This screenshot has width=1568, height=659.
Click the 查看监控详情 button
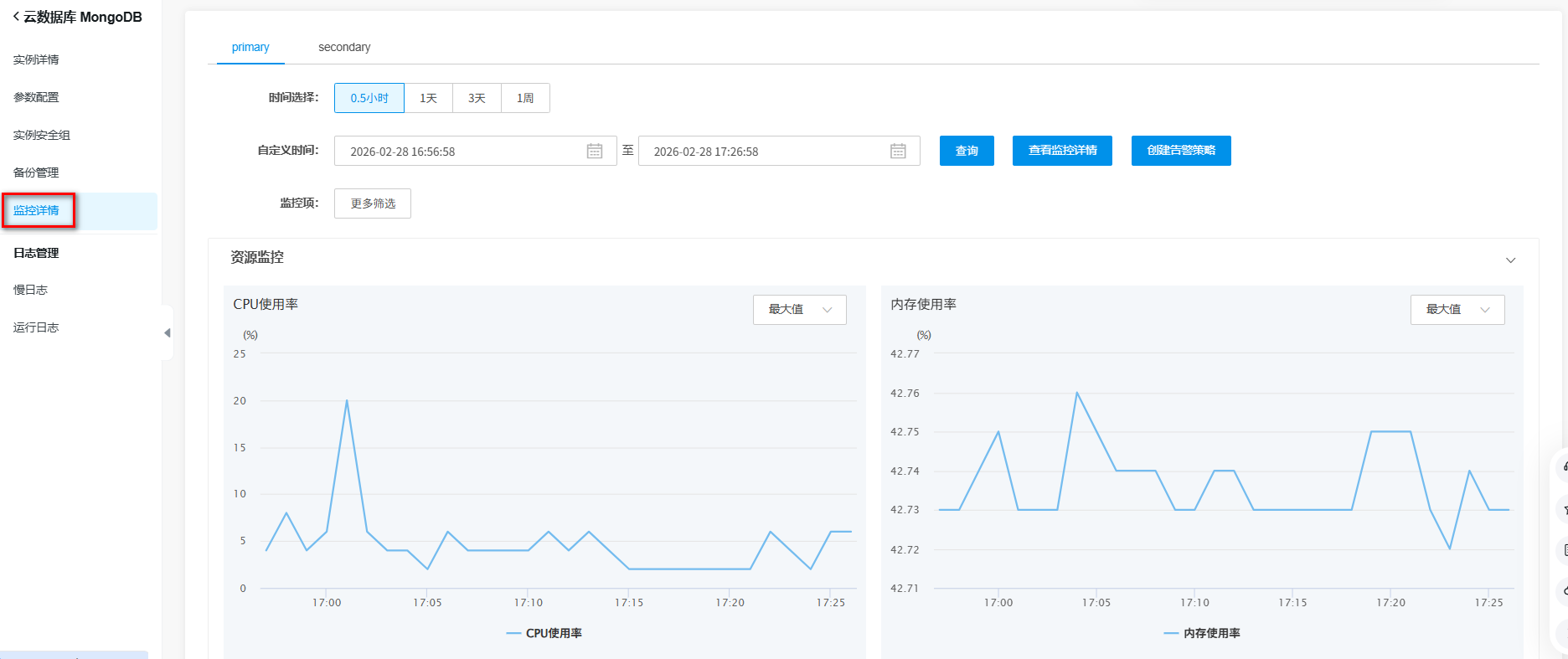pyautogui.click(x=1062, y=151)
